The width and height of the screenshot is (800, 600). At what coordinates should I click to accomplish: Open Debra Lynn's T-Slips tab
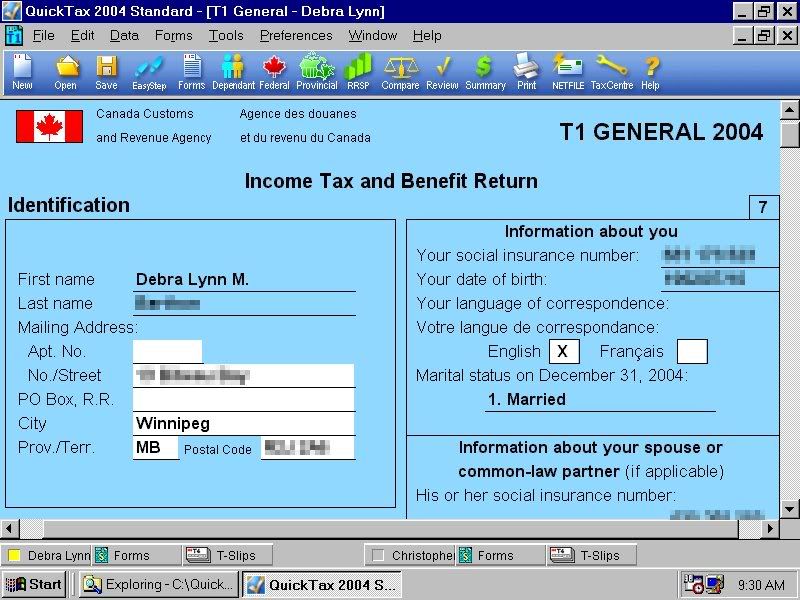click(x=227, y=555)
